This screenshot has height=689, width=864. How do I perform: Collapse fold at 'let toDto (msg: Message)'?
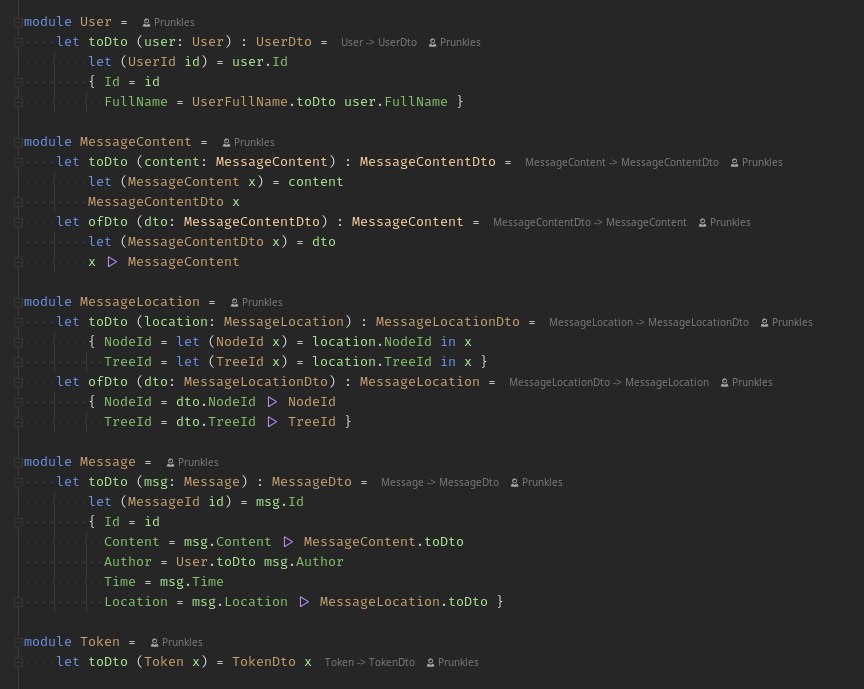pyautogui.click(x=18, y=482)
